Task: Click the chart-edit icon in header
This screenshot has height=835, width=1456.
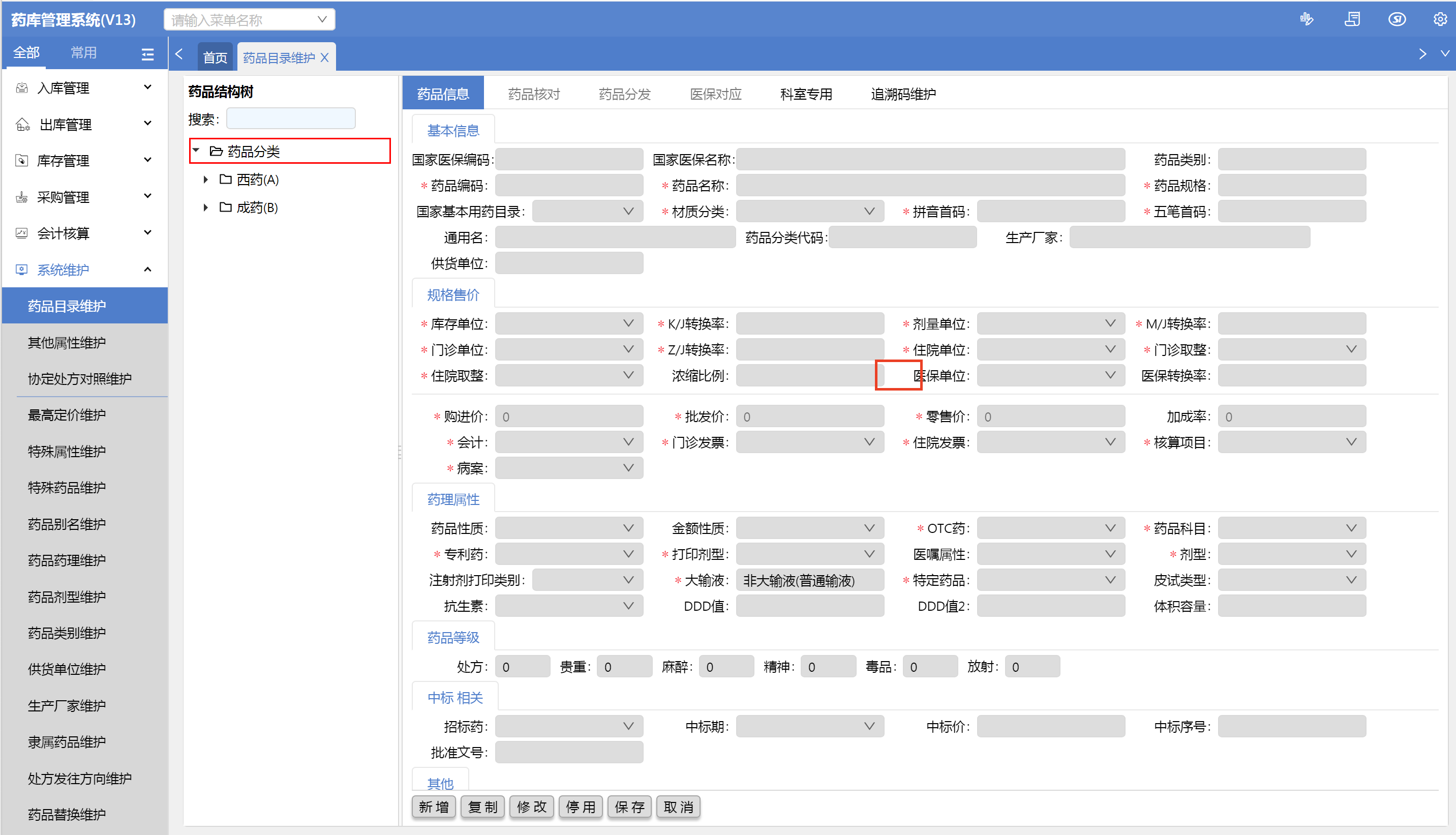Action: tap(1307, 19)
